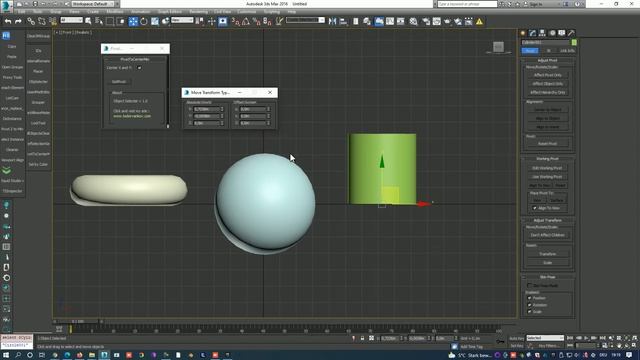
Task: Select the Pivot tab in Hierarchy panel
Action: point(530,51)
